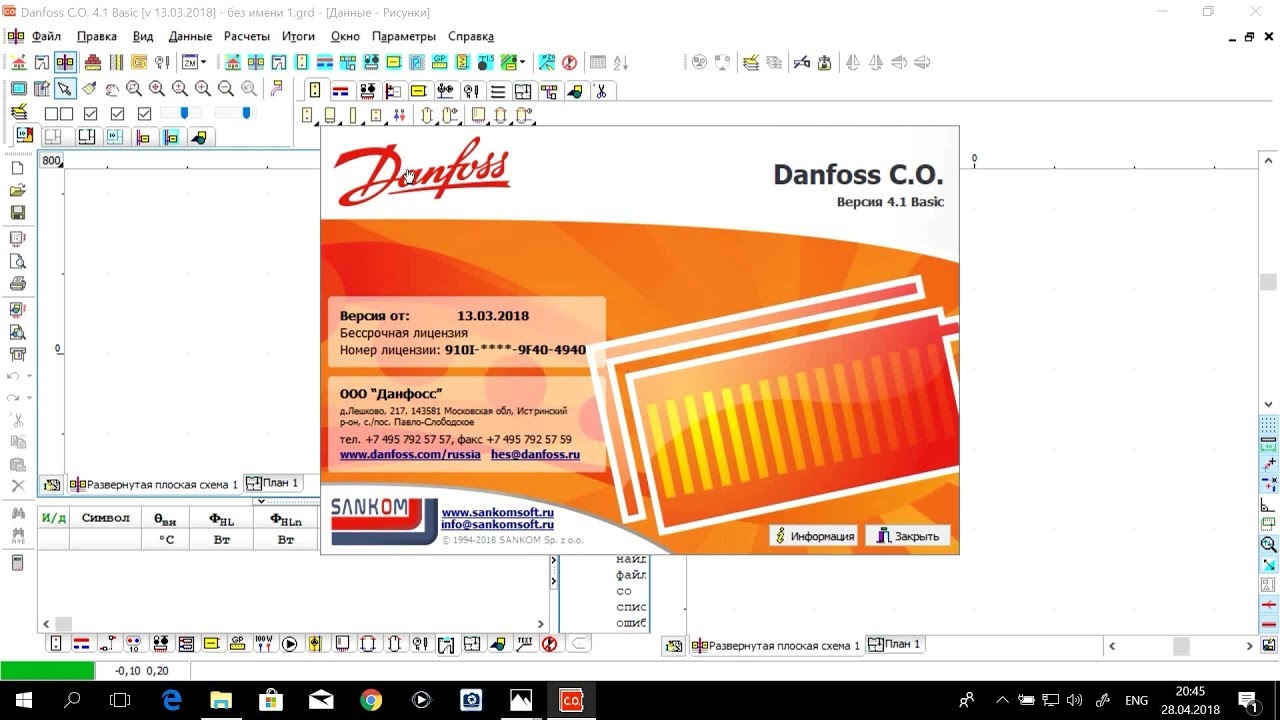Select the paintbrush format tool
This screenshot has height=720, width=1280.
coord(89,88)
